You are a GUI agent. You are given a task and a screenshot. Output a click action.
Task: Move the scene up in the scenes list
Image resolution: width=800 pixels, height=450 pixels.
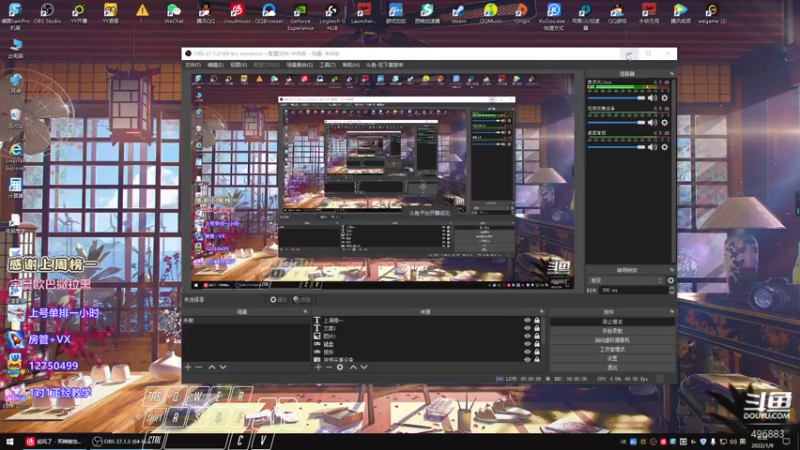point(212,367)
